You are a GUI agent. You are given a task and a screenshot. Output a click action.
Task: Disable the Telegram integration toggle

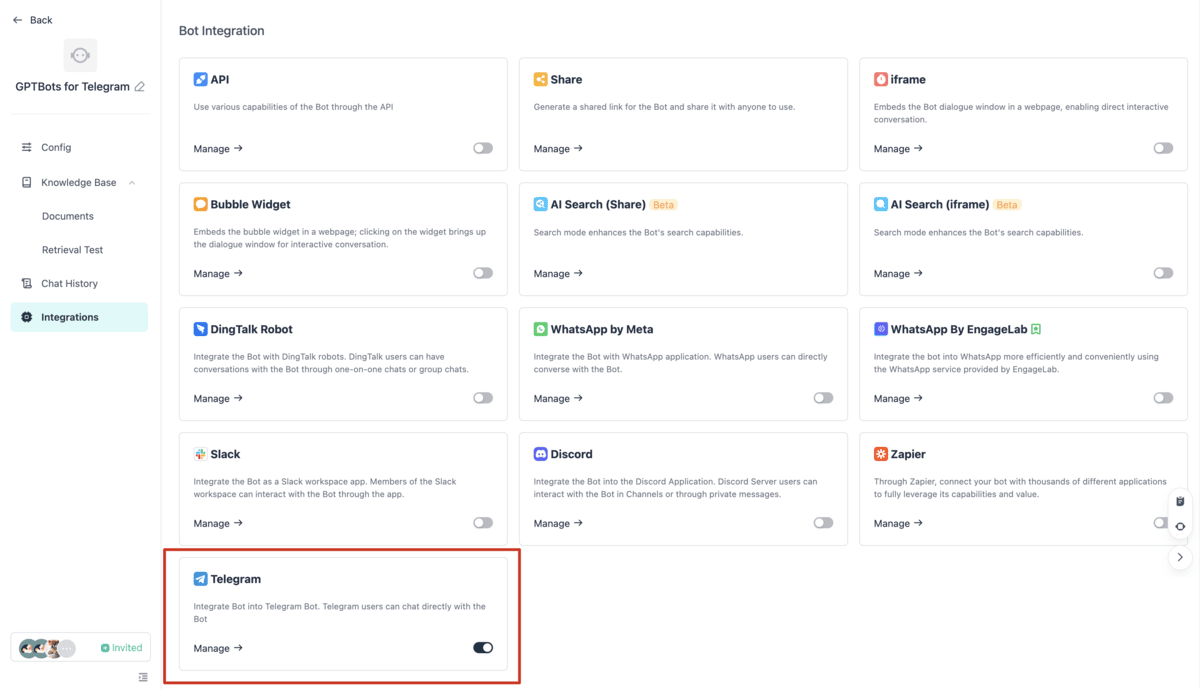[482, 647]
